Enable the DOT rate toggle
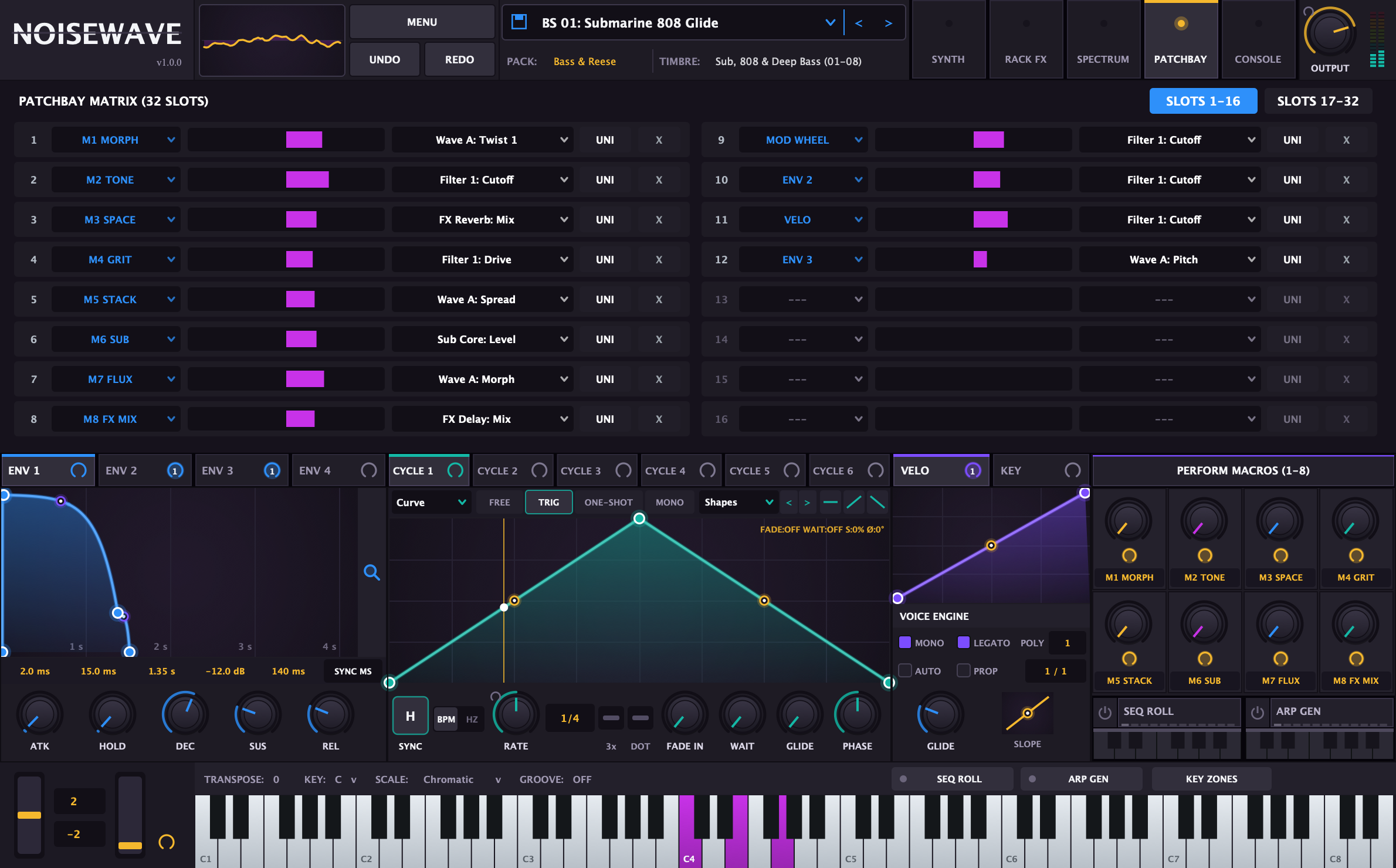 tap(641, 718)
